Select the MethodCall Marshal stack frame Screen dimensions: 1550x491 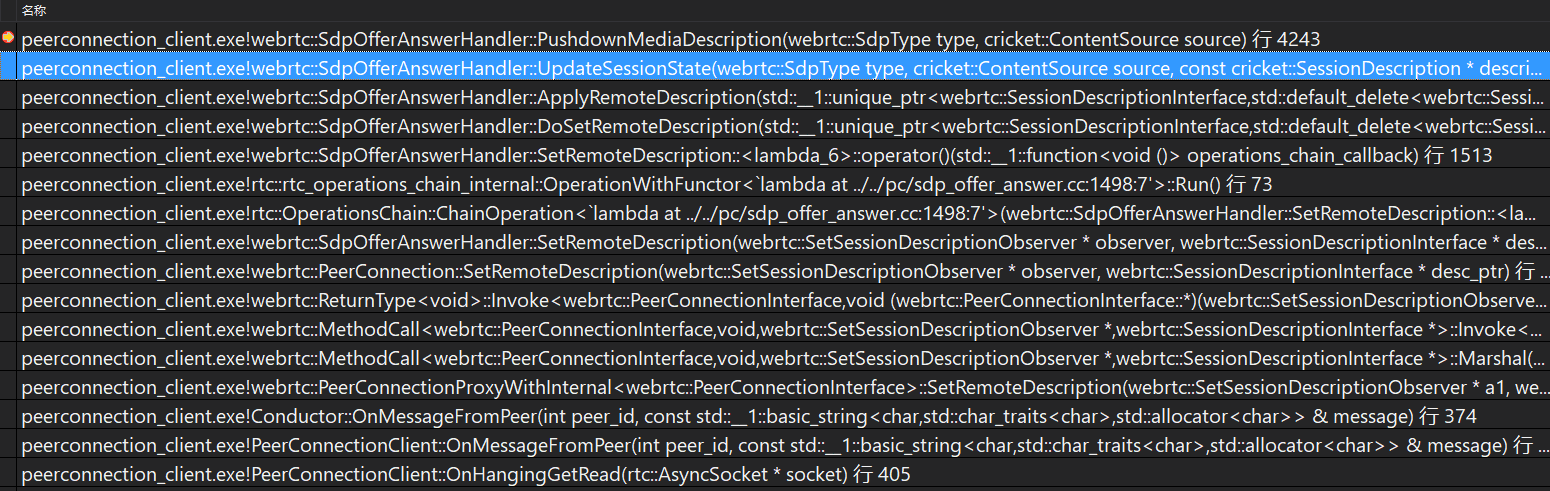point(783,358)
